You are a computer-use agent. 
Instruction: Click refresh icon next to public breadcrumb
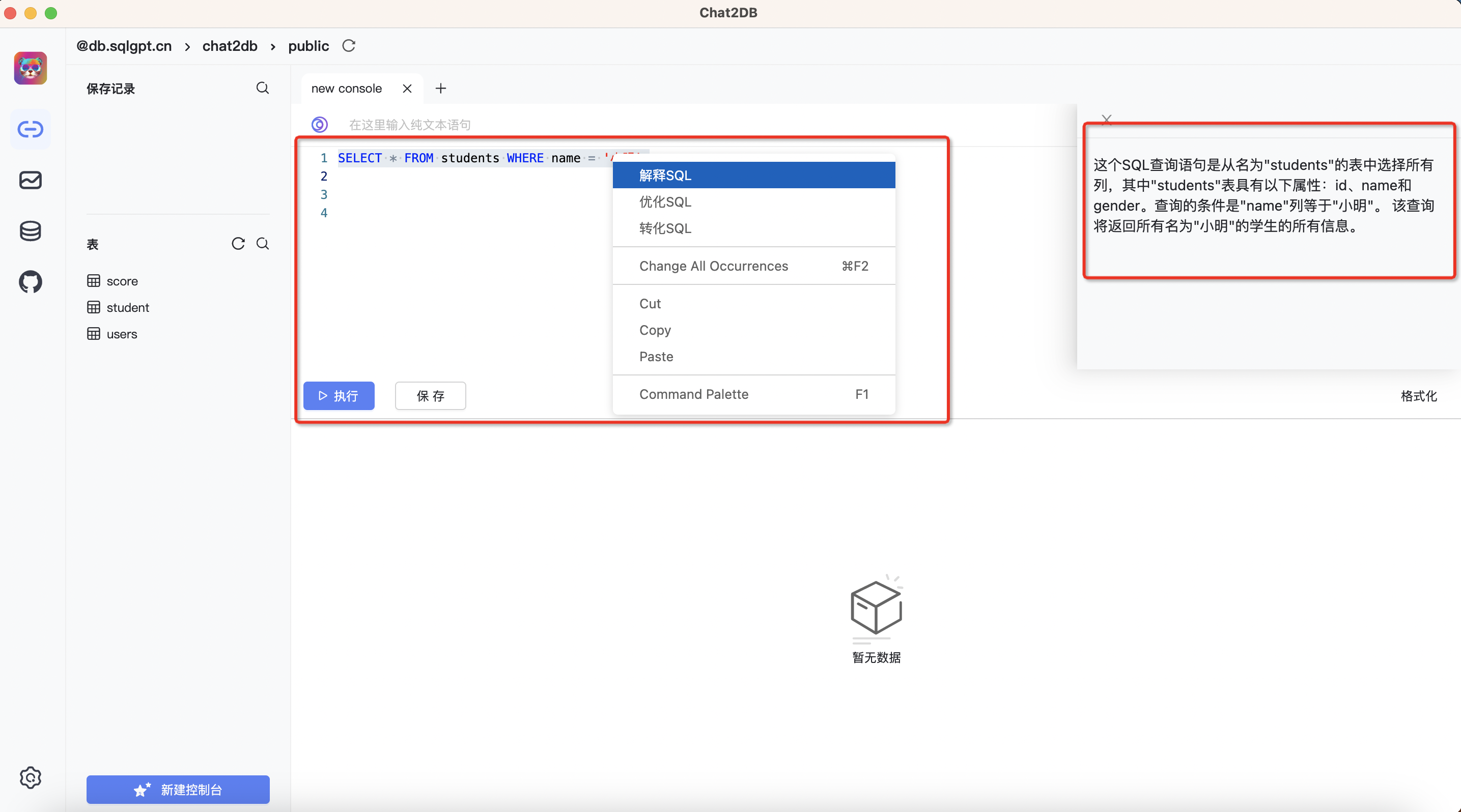pyautogui.click(x=349, y=46)
